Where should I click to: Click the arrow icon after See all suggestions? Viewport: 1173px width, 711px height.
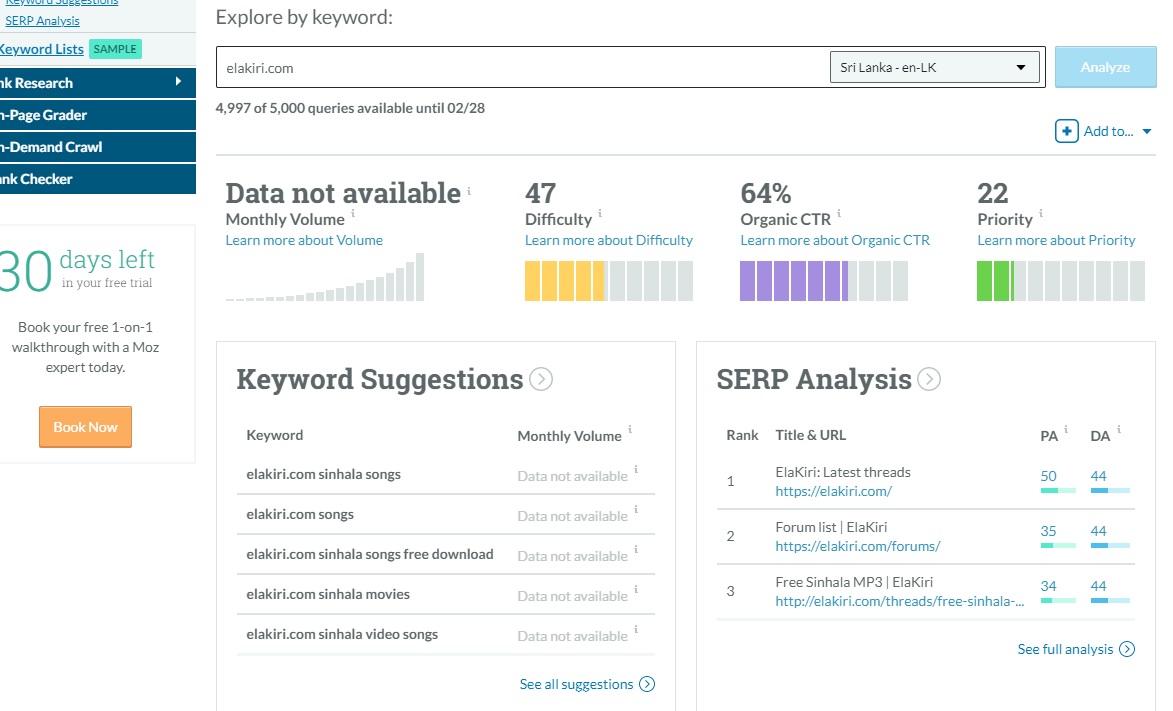point(647,684)
